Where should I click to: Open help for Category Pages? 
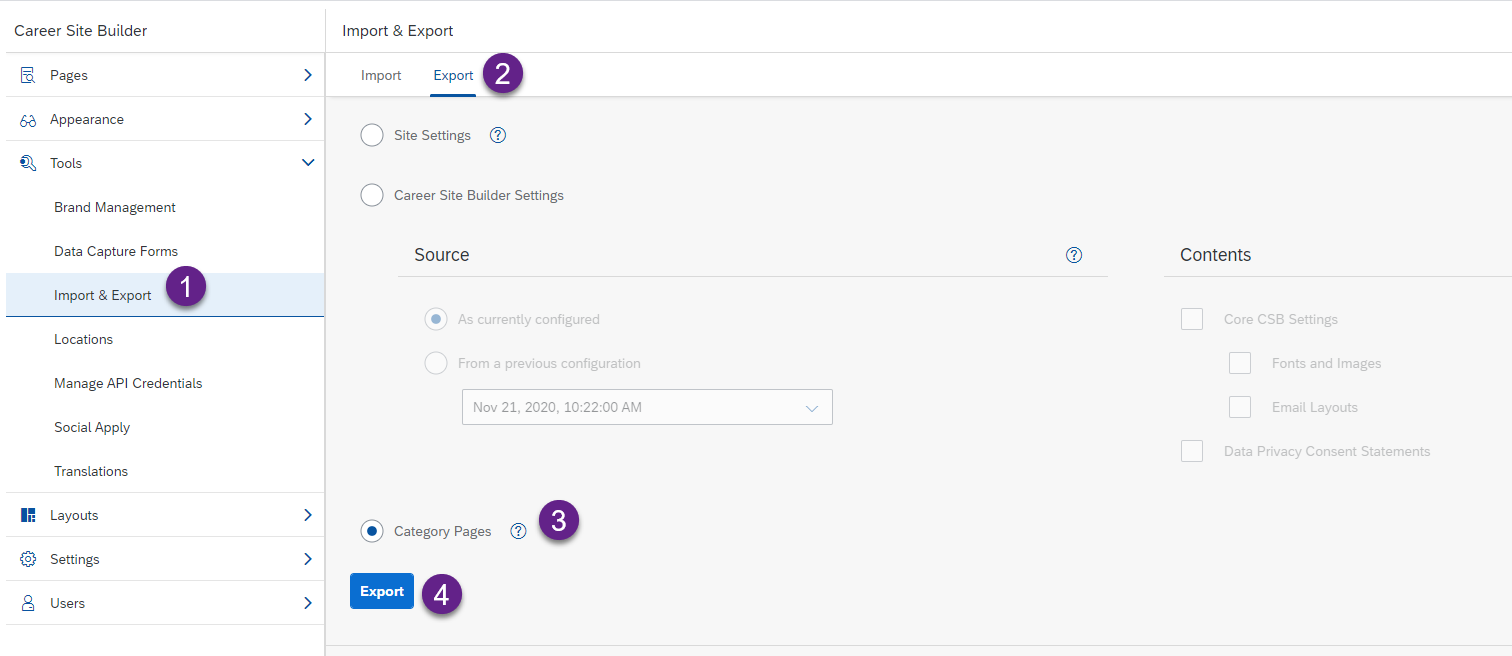pos(518,531)
